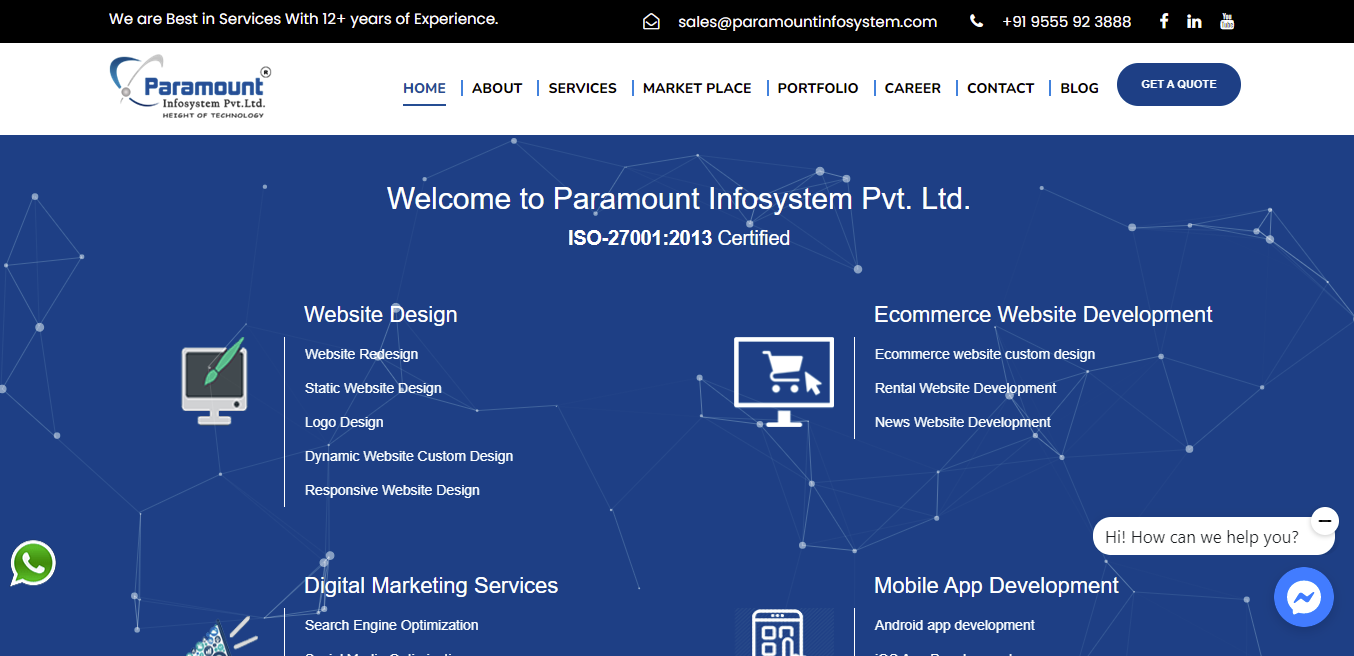This screenshot has width=1354, height=656.
Task: Click the envelope email icon
Action: 651,21
